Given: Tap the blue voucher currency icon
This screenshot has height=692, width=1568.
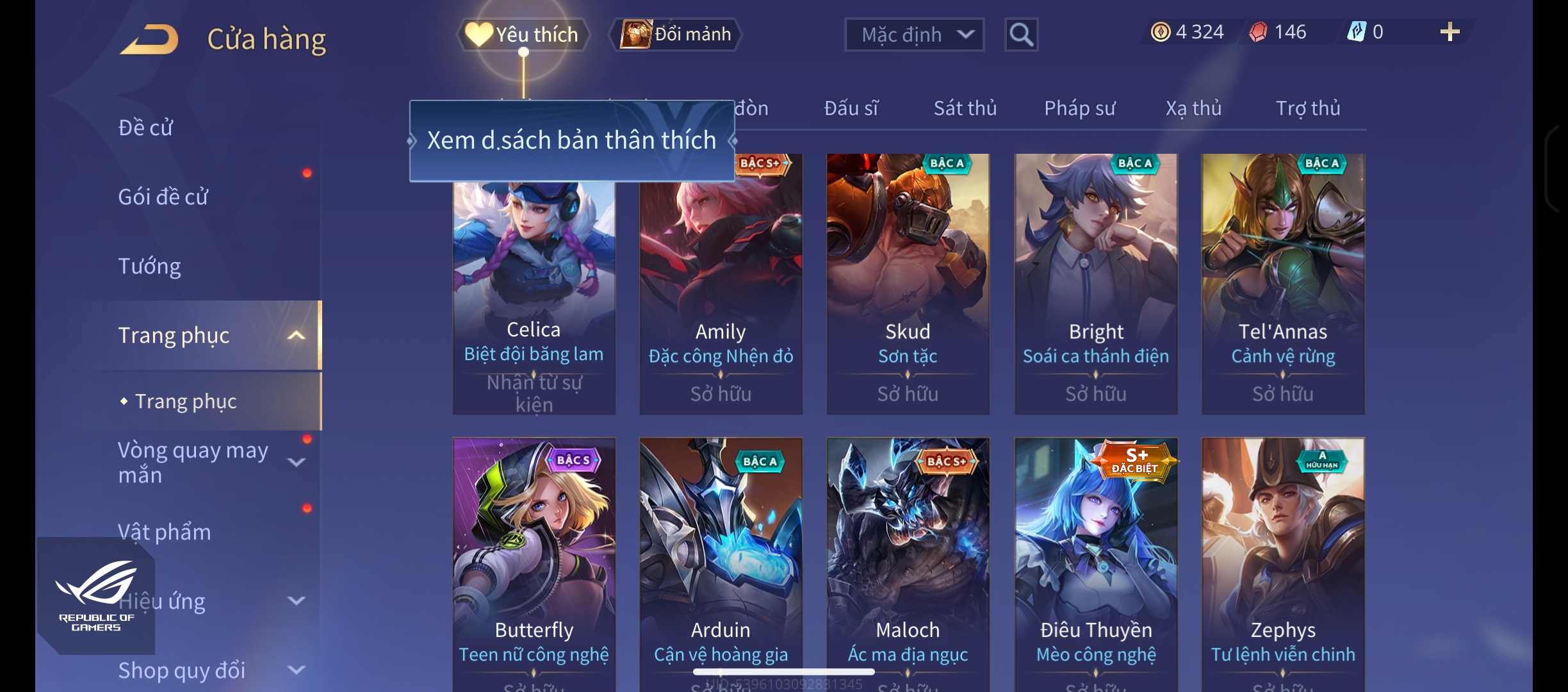Looking at the screenshot, I should (1356, 32).
